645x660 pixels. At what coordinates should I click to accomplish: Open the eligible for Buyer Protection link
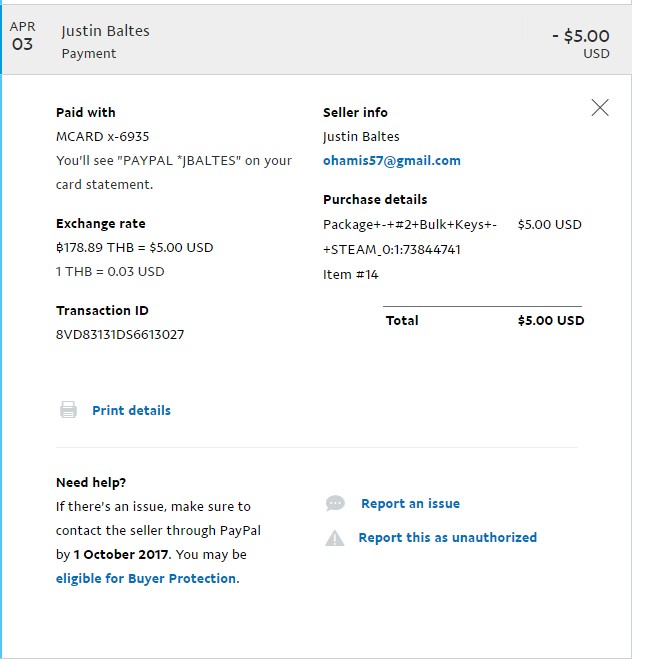[x=146, y=578]
